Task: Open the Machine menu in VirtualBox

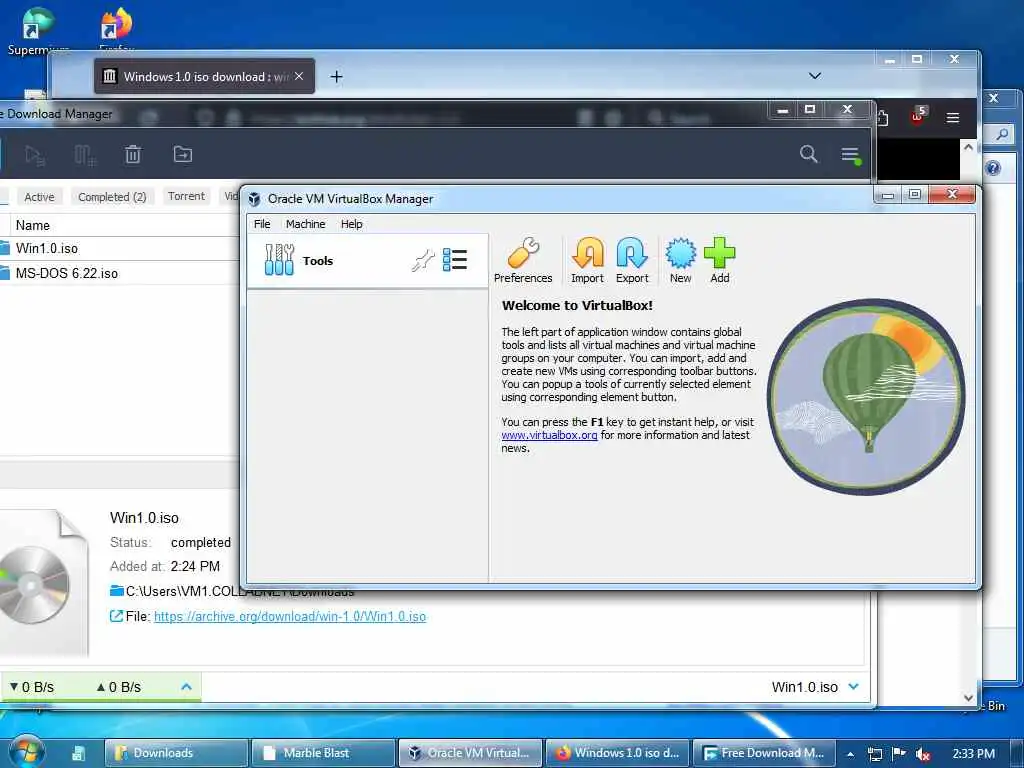Action: click(305, 224)
